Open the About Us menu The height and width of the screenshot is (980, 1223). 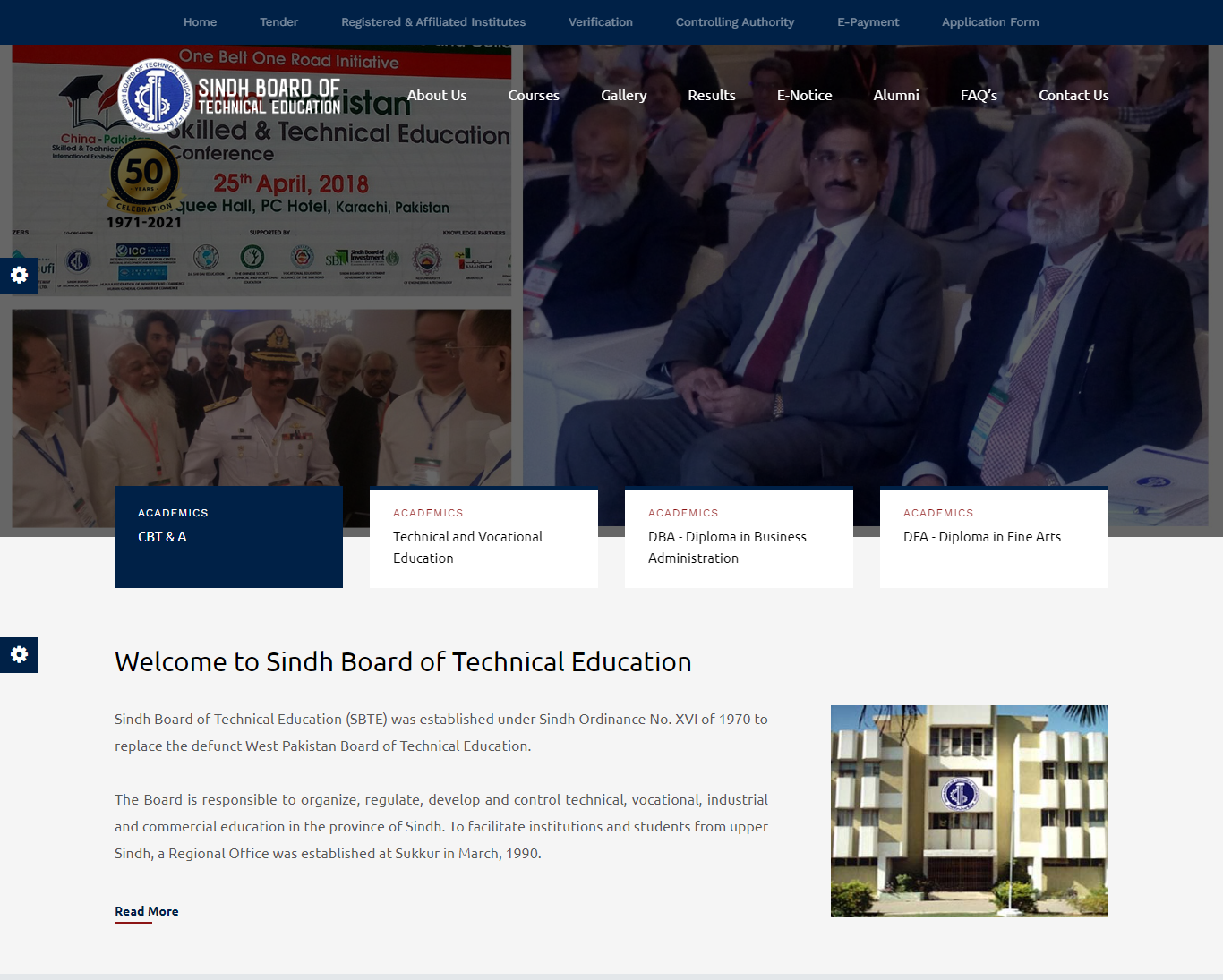[437, 95]
